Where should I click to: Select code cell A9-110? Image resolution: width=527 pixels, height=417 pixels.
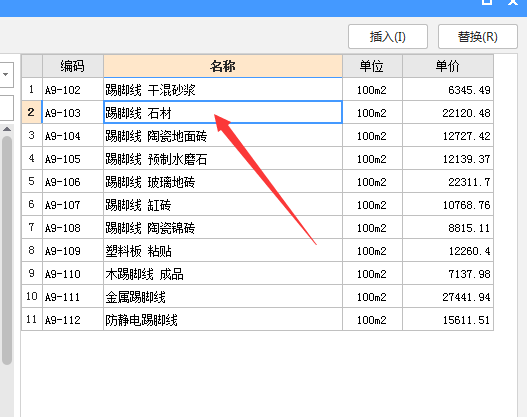73,274
